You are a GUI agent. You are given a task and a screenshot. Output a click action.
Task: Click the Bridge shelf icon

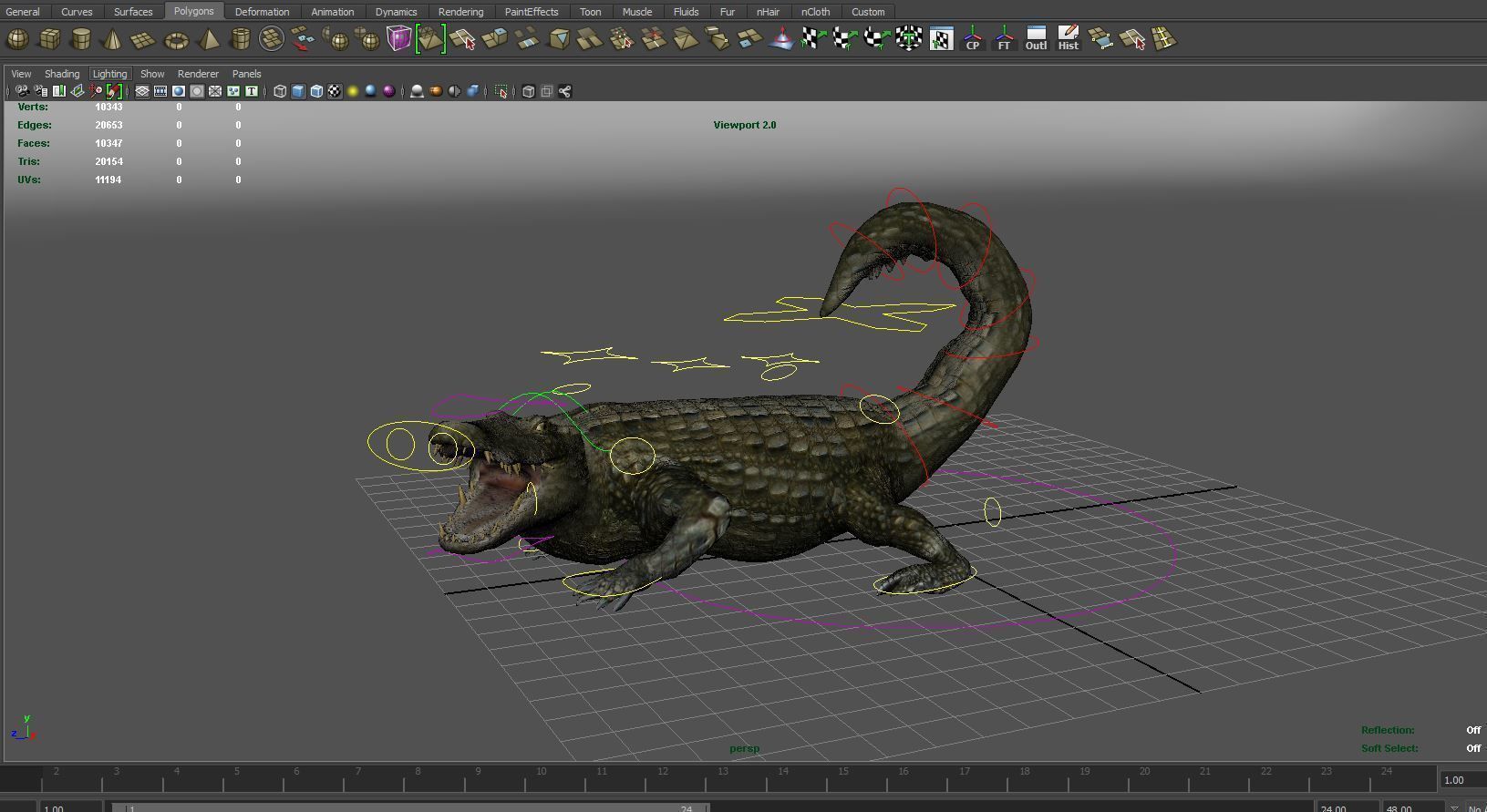pyautogui.click(x=527, y=39)
